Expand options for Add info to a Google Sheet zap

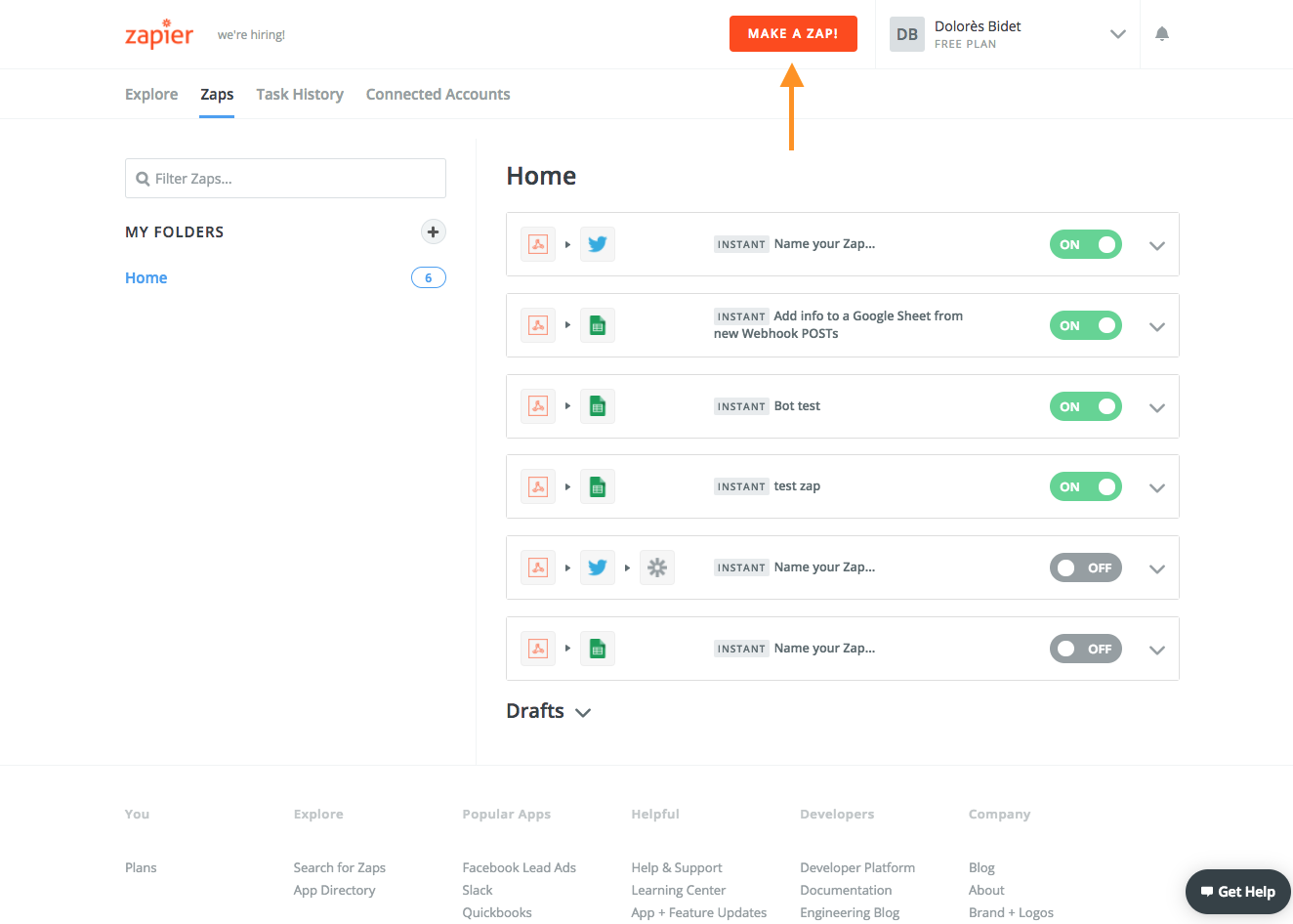click(x=1157, y=327)
